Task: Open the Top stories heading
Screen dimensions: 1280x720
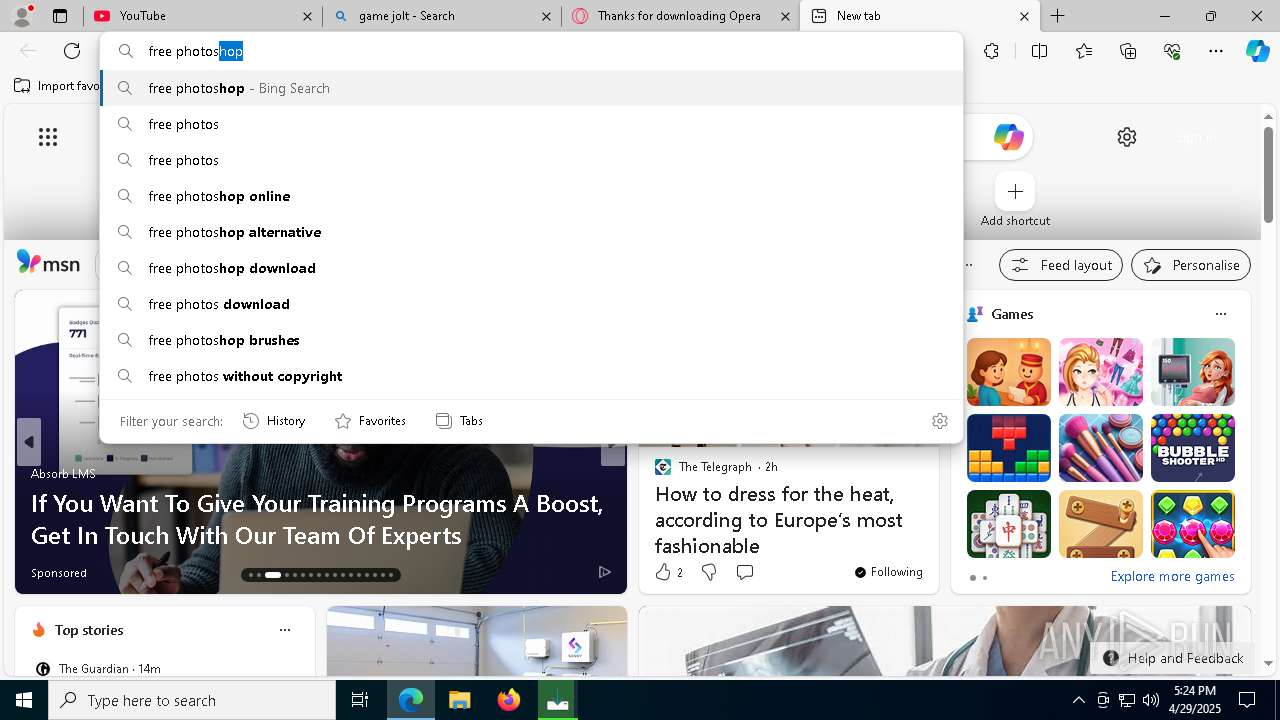Action: coord(89,630)
